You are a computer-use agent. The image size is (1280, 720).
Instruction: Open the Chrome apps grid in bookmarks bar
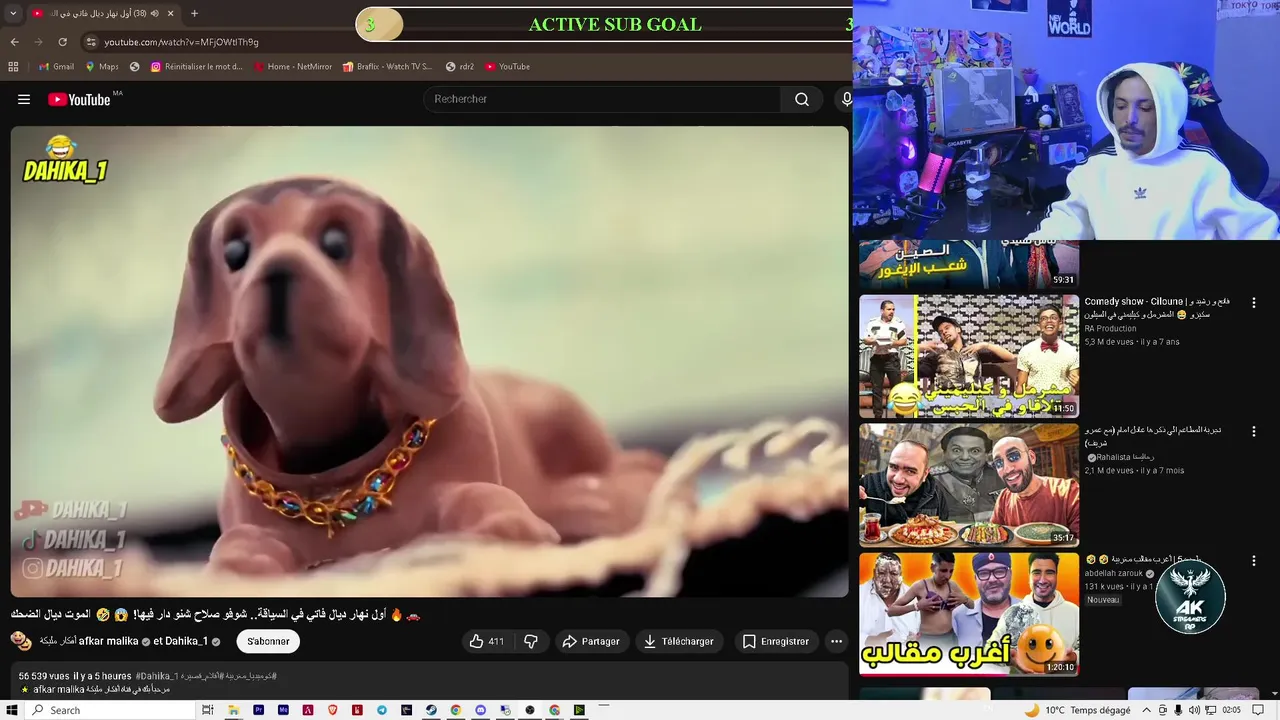(13, 67)
